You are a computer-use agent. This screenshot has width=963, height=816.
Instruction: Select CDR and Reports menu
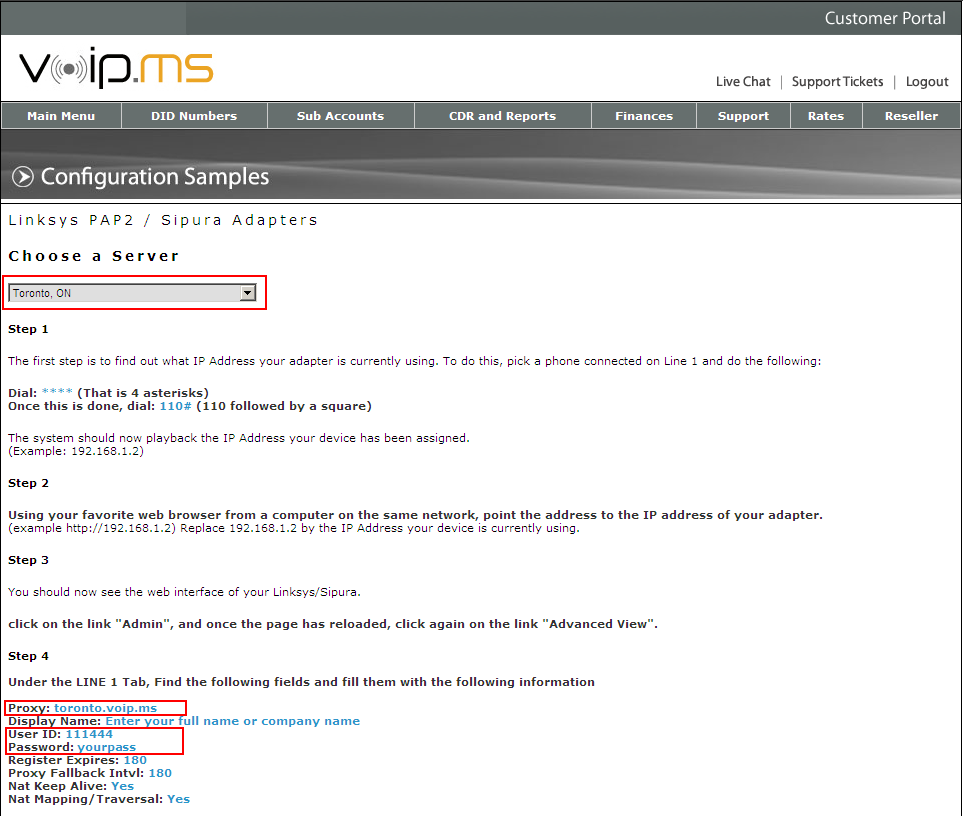point(502,116)
